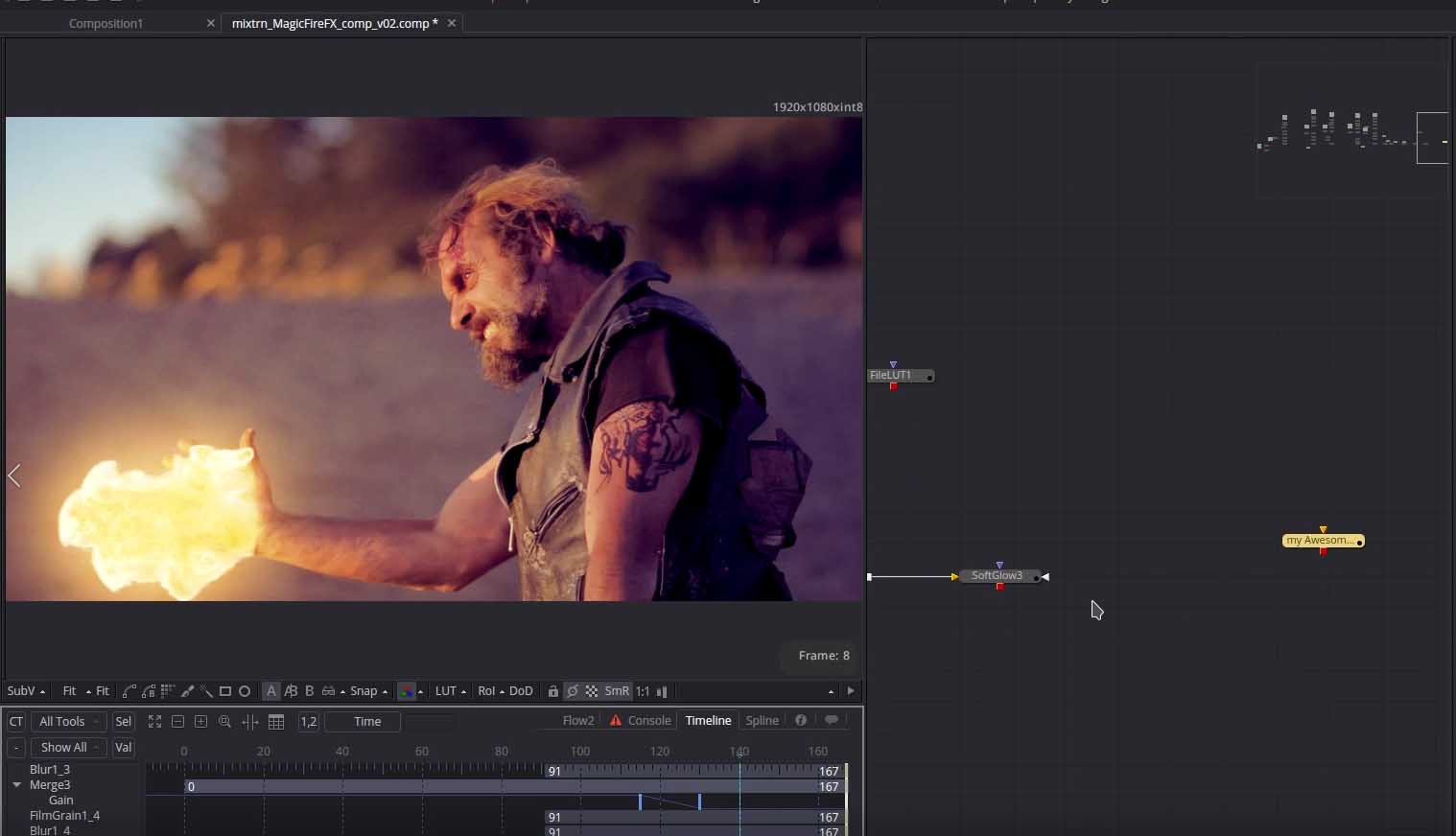Image resolution: width=1456 pixels, height=836 pixels.
Task: Click the paint brush tool icon
Action: click(187, 691)
